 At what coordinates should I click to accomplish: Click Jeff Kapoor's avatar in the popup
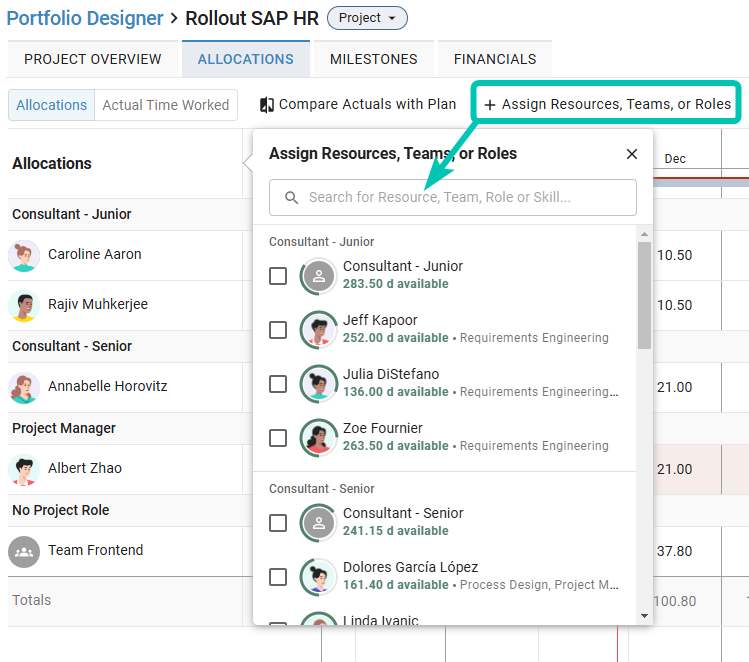point(319,330)
